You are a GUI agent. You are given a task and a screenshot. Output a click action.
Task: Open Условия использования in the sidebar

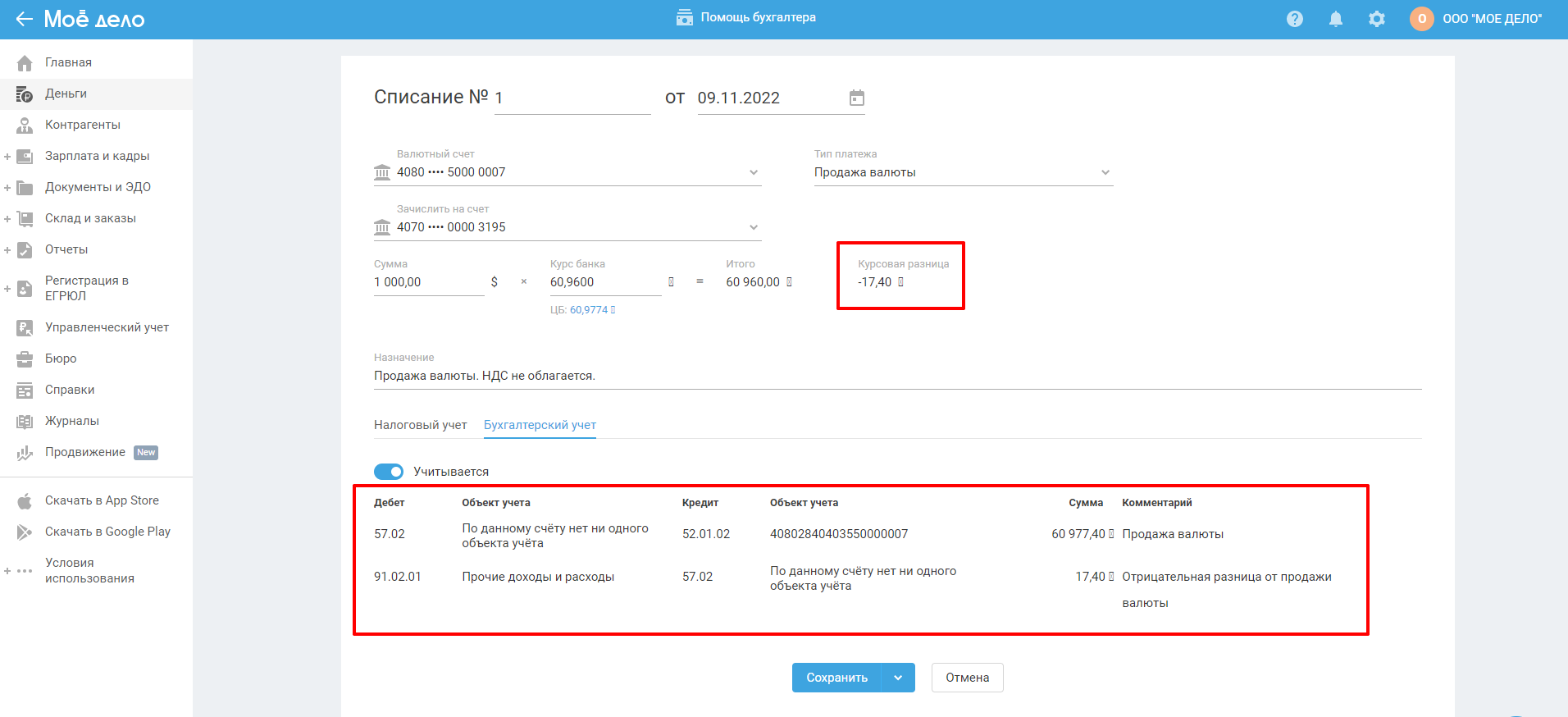(x=89, y=570)
